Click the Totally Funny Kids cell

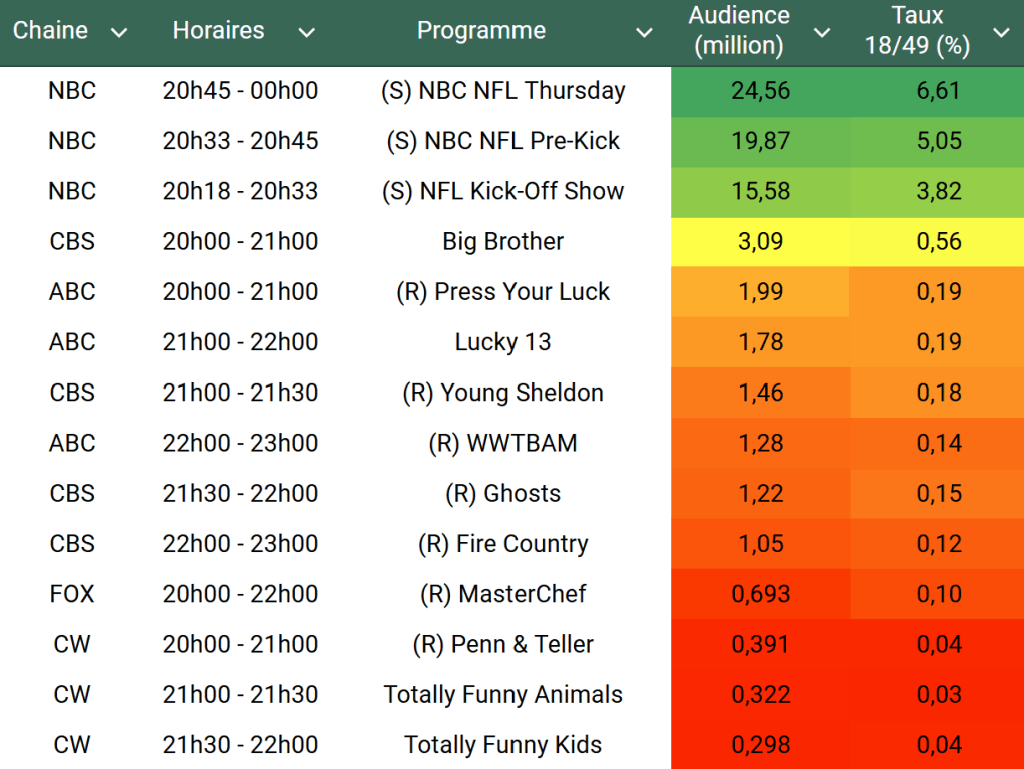pos(503,745)
